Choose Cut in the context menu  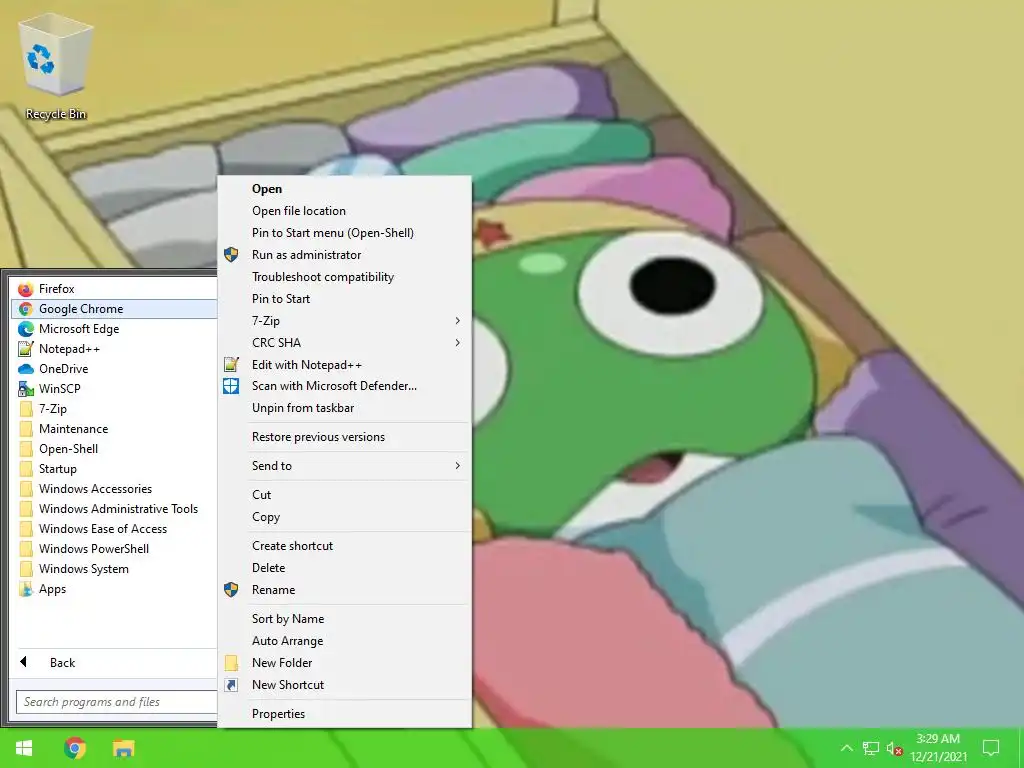344,495
